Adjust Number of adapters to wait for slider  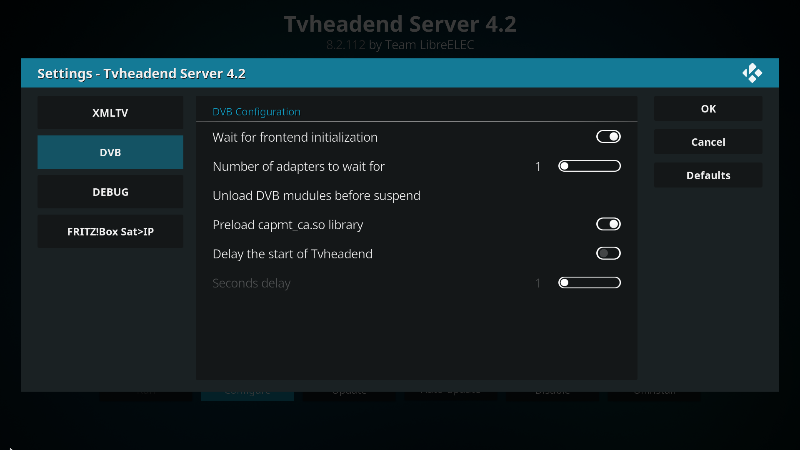click(x=589, y=166)
